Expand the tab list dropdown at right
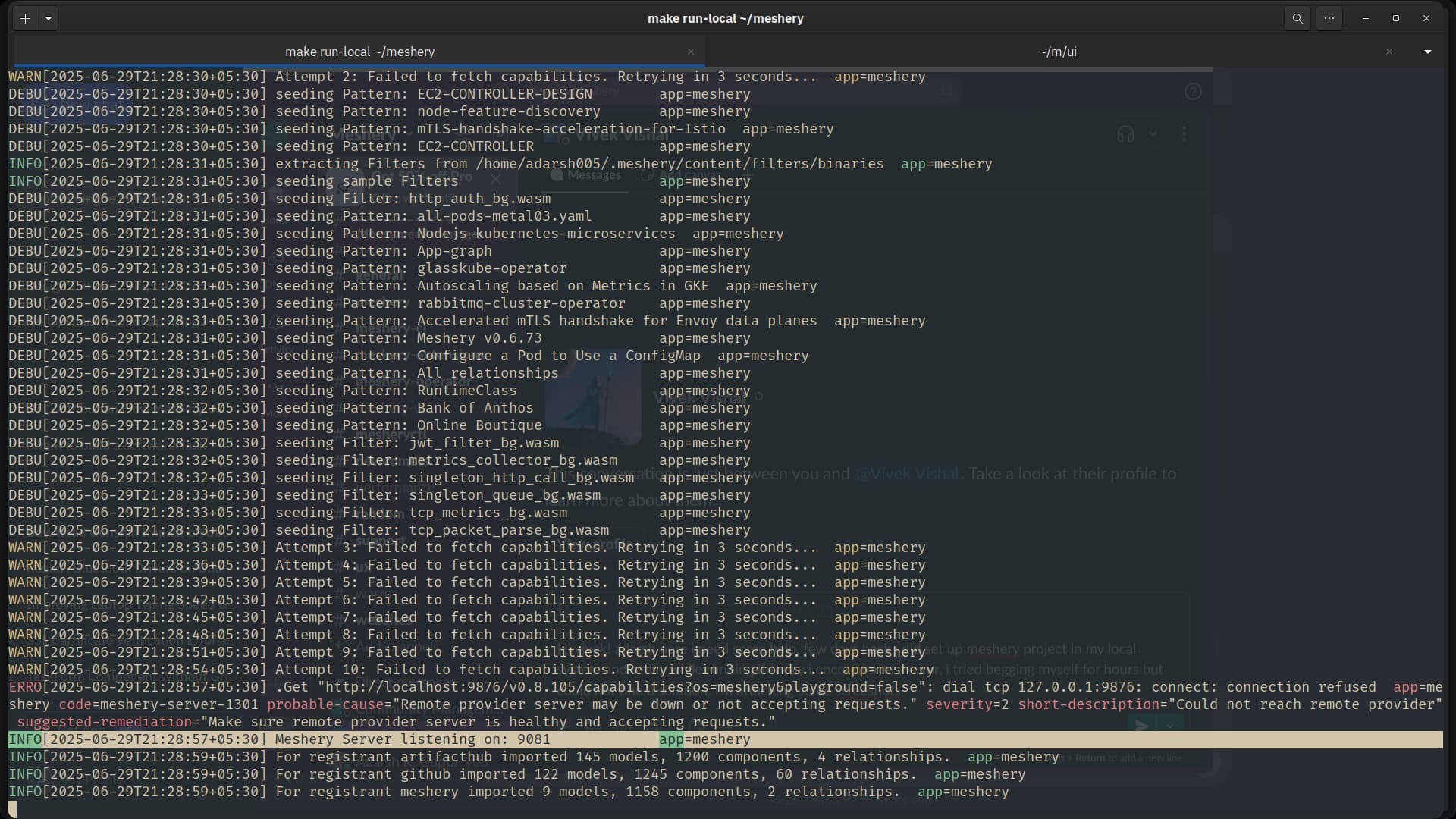Viewport: 1456px width, 819px height. pyautogui.click(x=1427, y=52)
